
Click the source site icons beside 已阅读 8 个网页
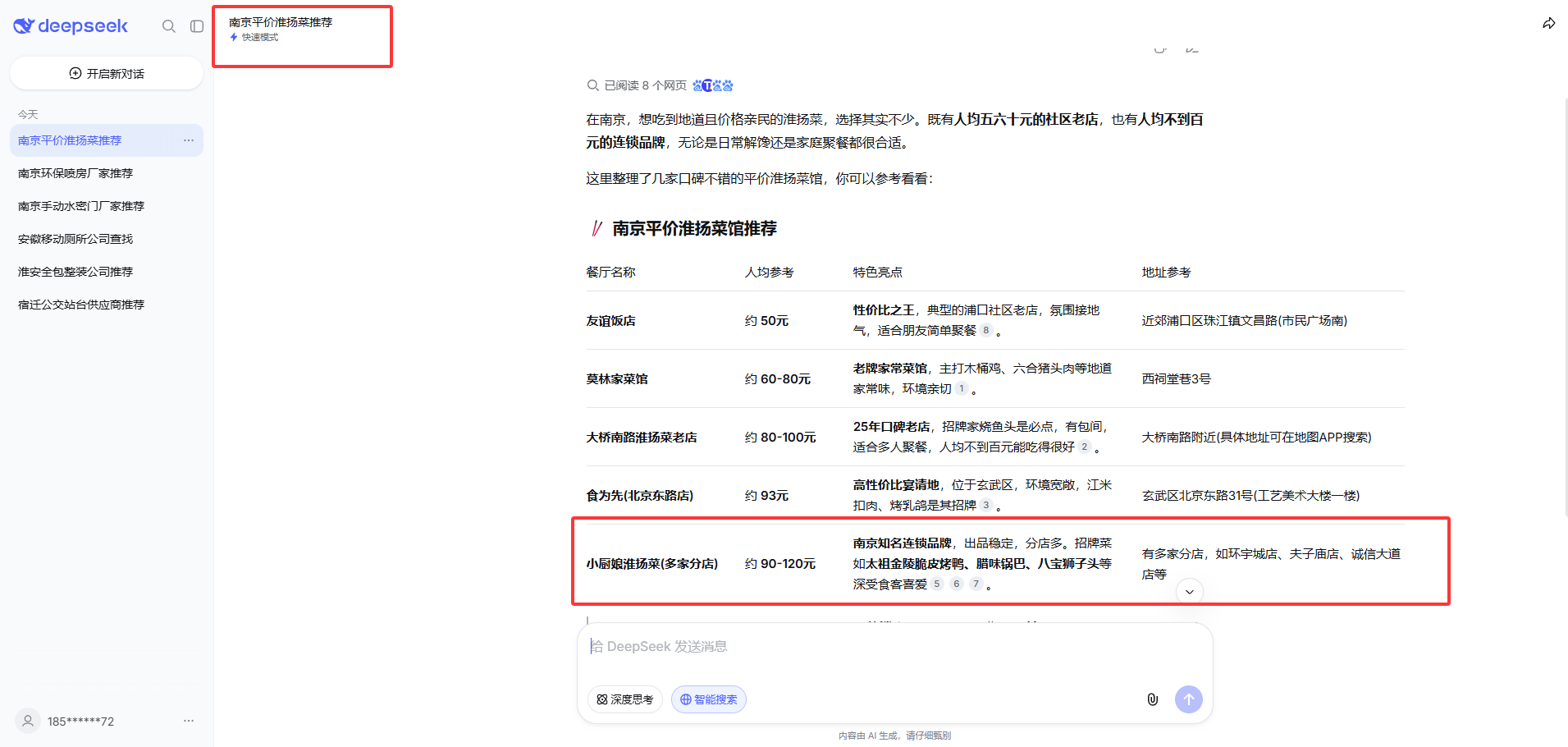tap(713, 85)
